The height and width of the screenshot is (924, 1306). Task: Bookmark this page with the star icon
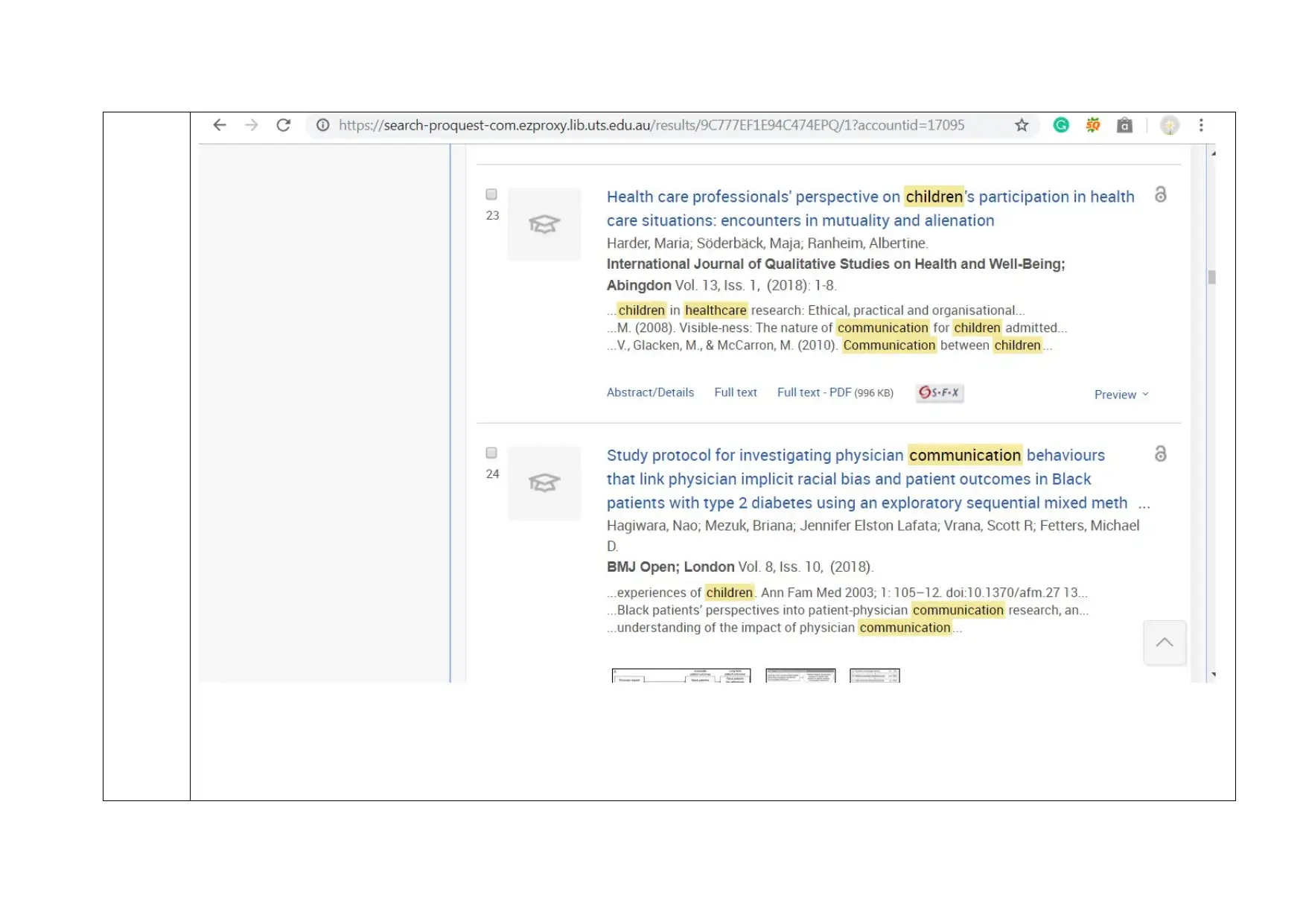click(1022, 125)
